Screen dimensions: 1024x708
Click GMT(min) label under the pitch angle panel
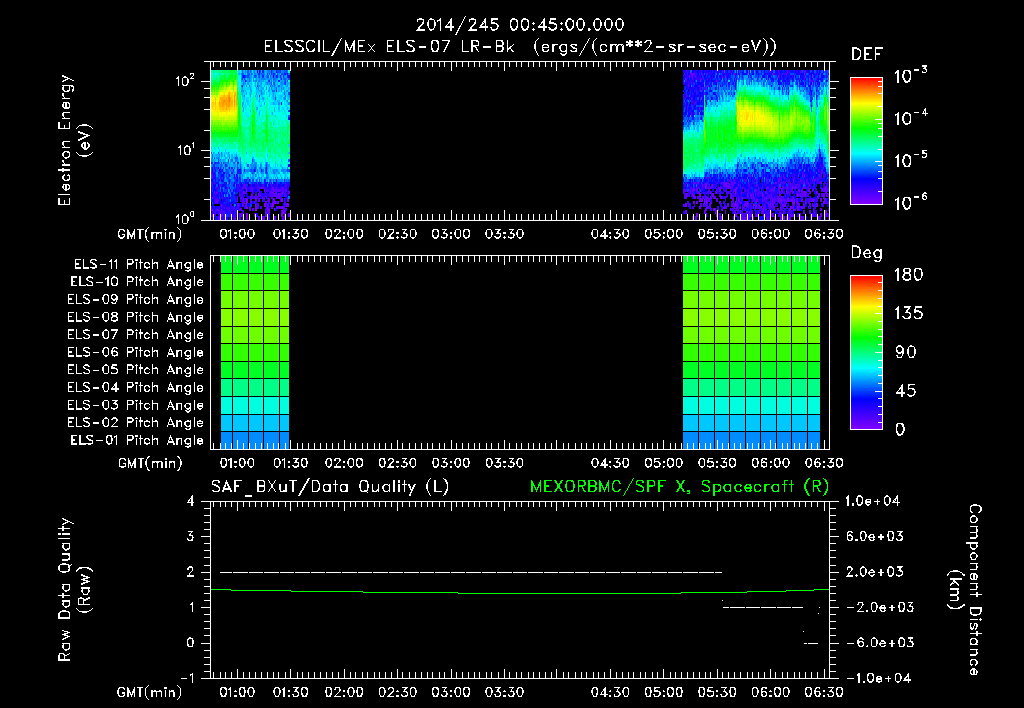click(x=150, y=463)
